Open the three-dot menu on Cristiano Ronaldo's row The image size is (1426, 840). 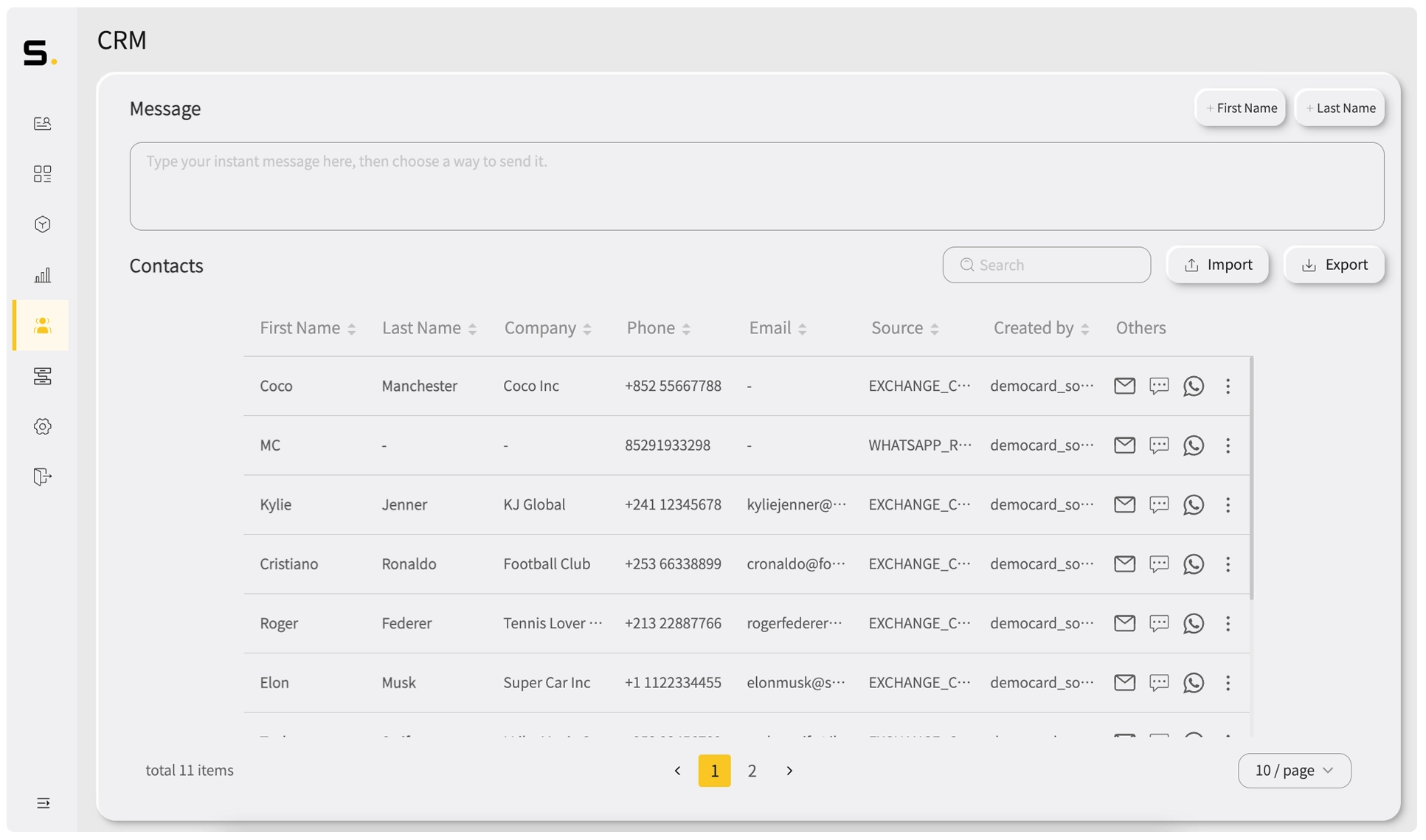(x=1228, y=564)
